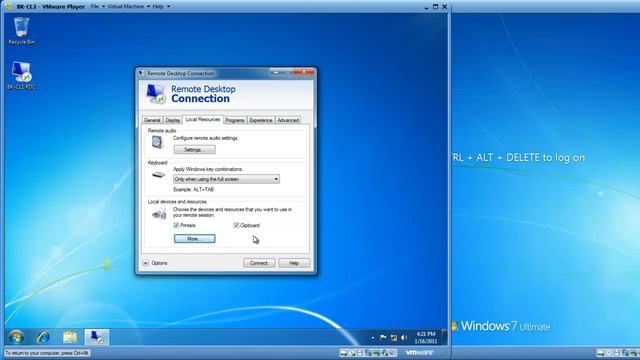Click the local devices icon
This screenshot has width=640, height=360.
pyautogui.click(x=159, y=213)
